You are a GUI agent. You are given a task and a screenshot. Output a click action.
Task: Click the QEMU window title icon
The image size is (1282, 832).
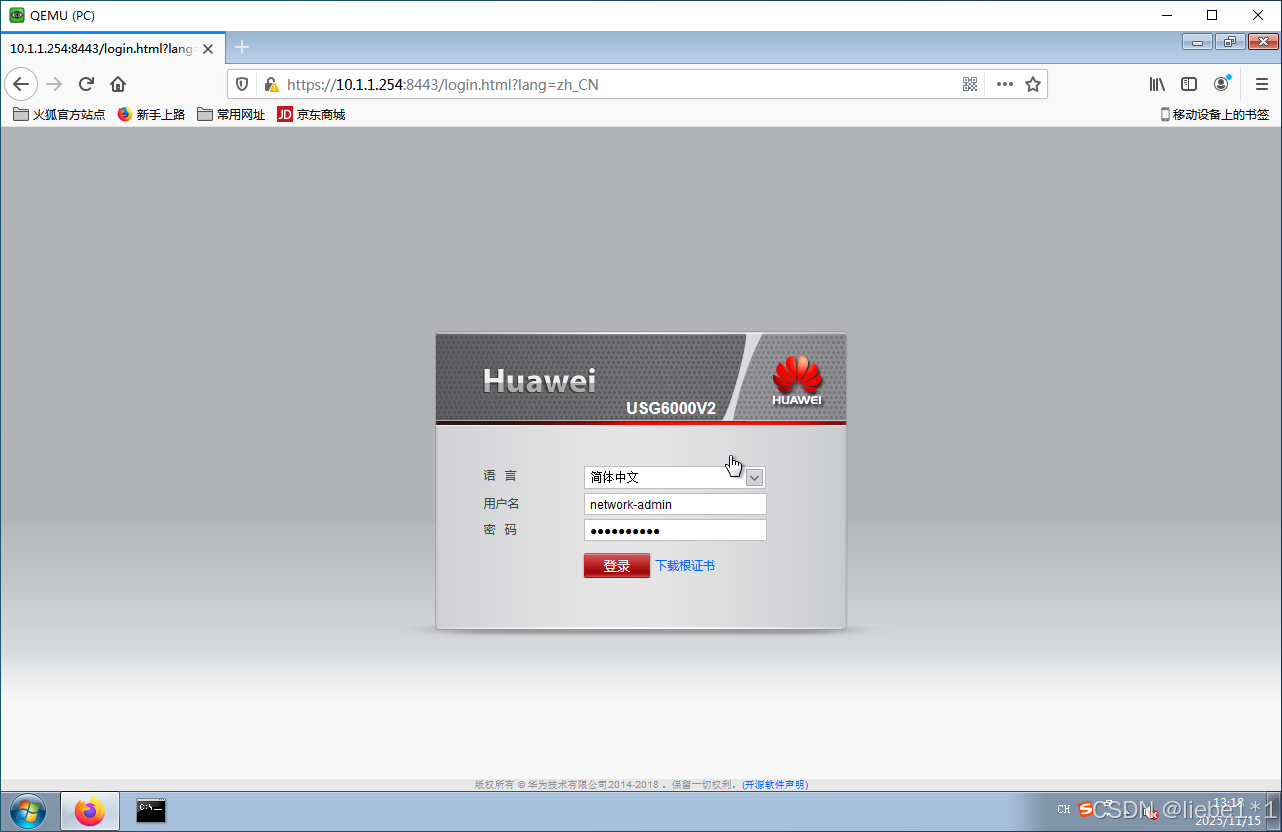click(17, 15)
